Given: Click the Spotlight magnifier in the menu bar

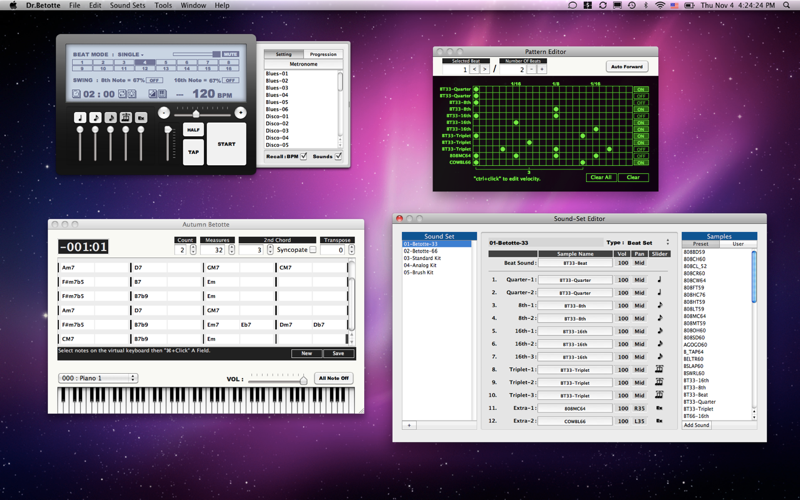Looking at the screenshot, I should [x=785, y=5].
